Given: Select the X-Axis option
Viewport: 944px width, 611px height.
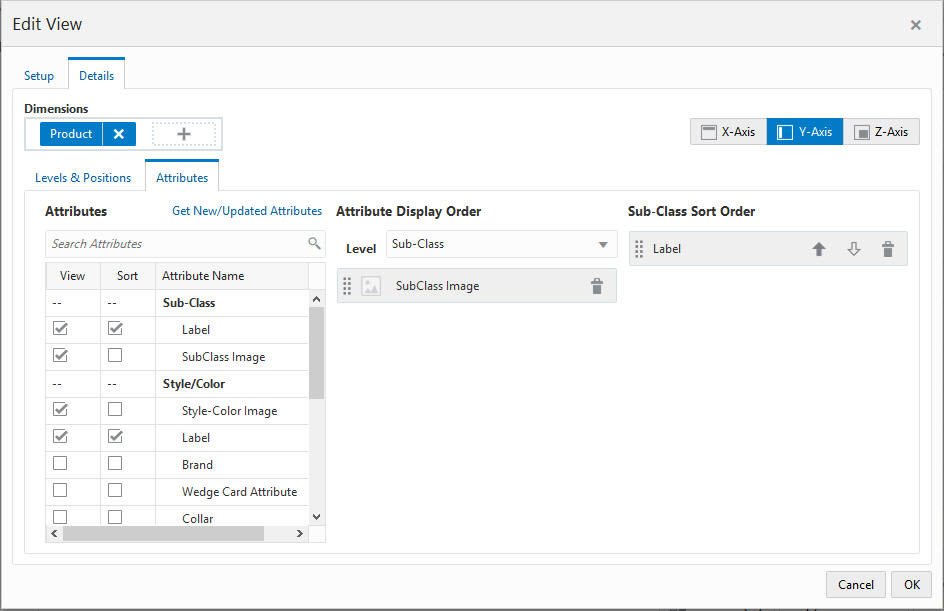Looking at the screenshot, I should (x=728, y=131).
